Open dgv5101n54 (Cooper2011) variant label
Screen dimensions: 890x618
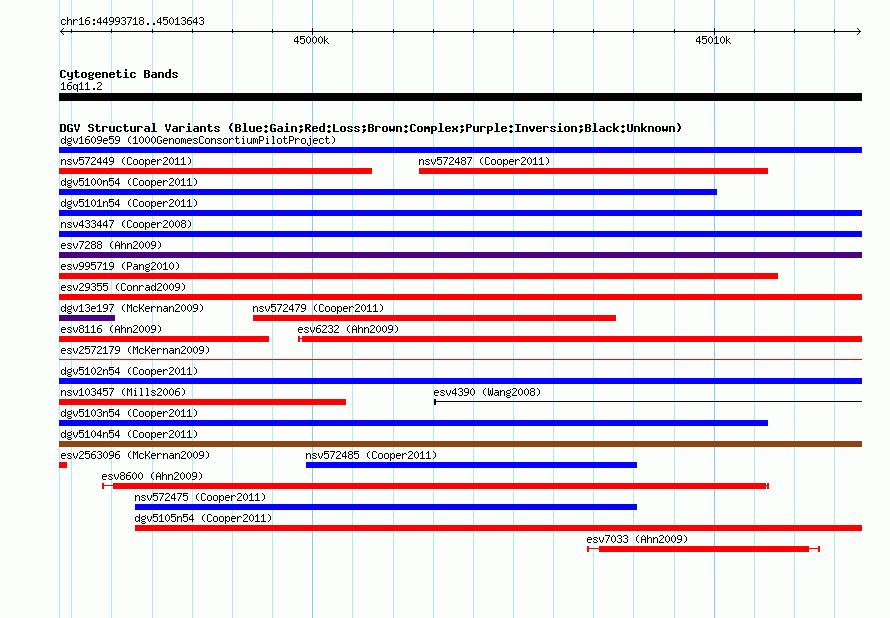coord(129,203)
